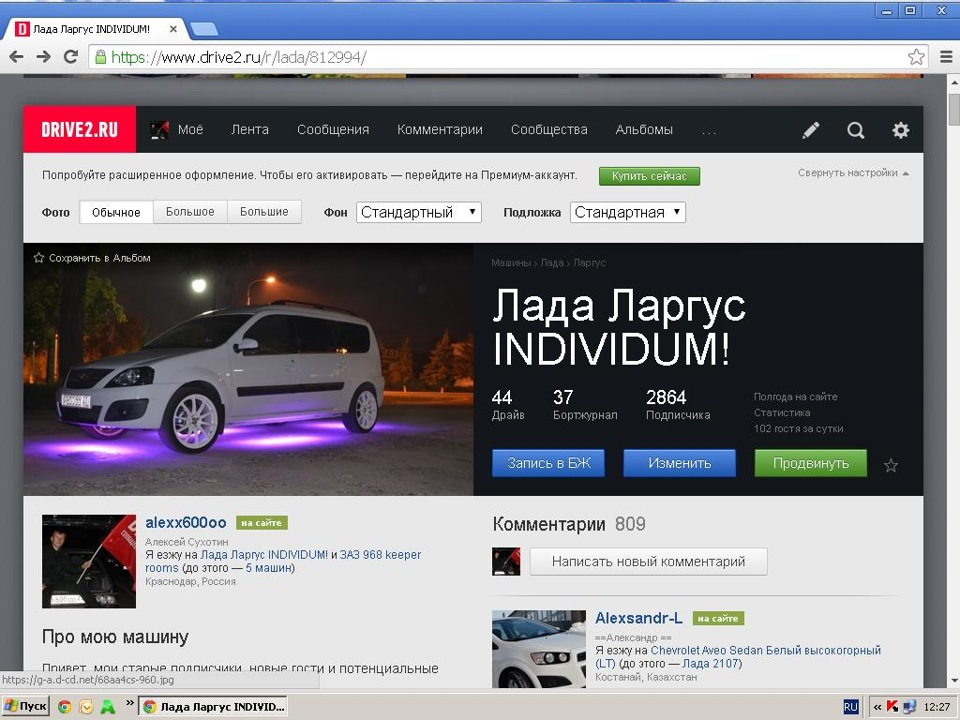This screenshot has width=960, height=720.
Task: Close the Лада Ларгус INDIVIDUM! browser tab
Action: 173,29
